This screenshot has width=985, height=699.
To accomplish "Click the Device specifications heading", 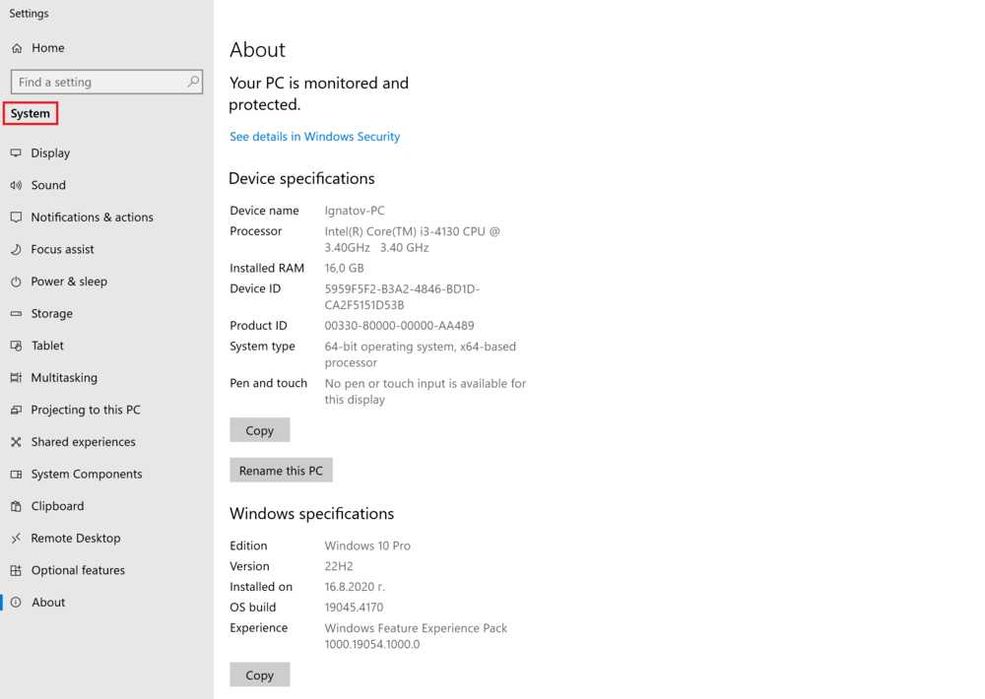I will pos(302,178).
